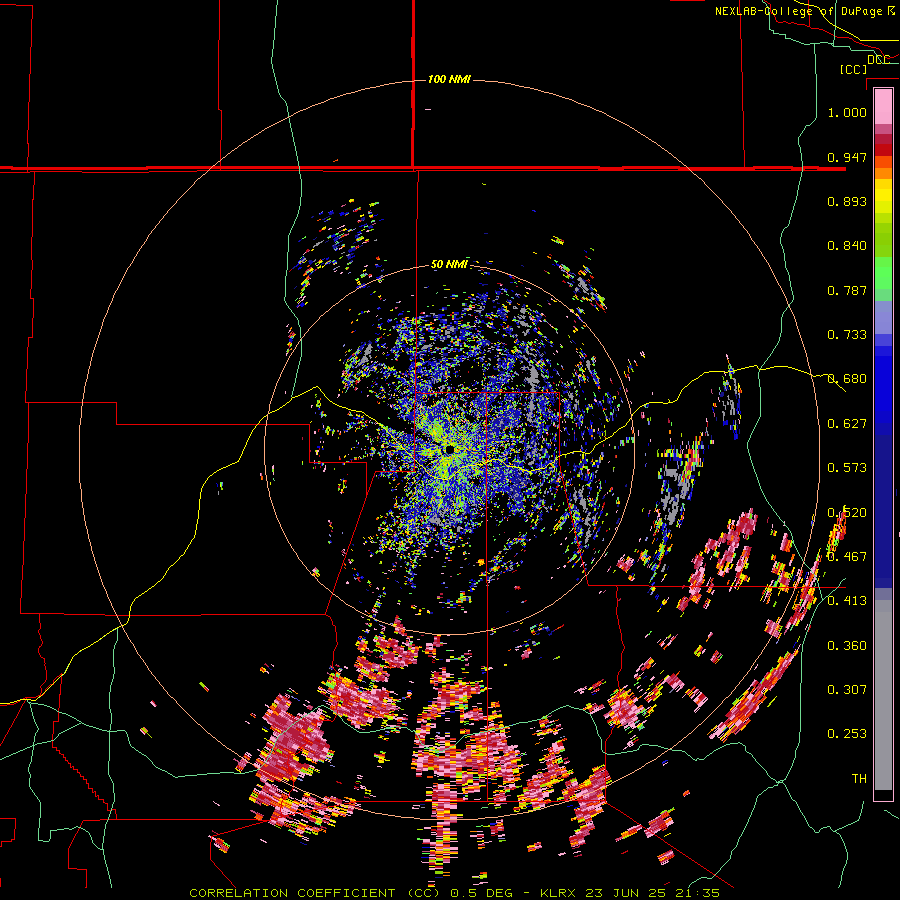Select the 0.413 legend value
900x900 pixels.
click(847, 601)
